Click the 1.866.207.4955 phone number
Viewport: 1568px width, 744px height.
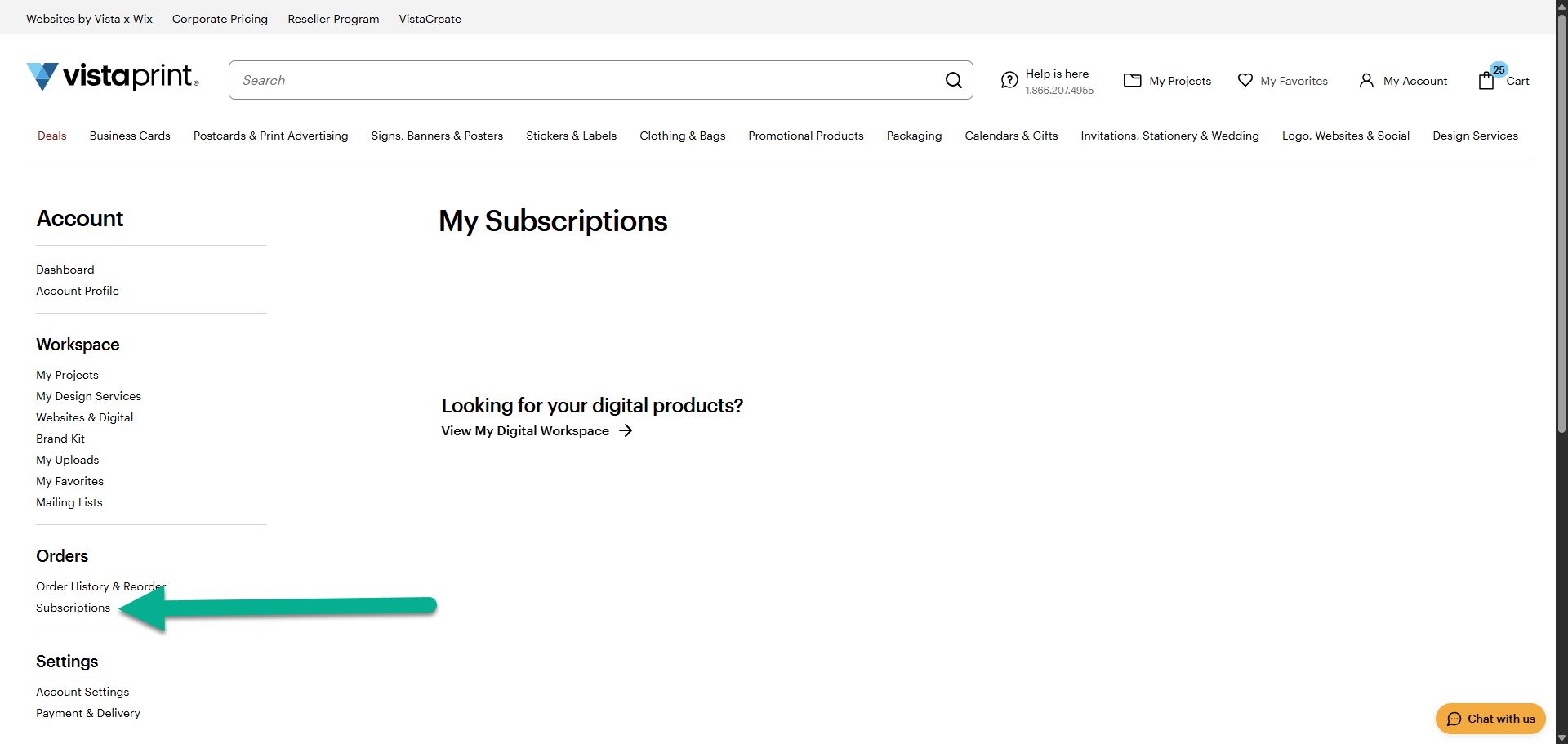[1059, 91]
